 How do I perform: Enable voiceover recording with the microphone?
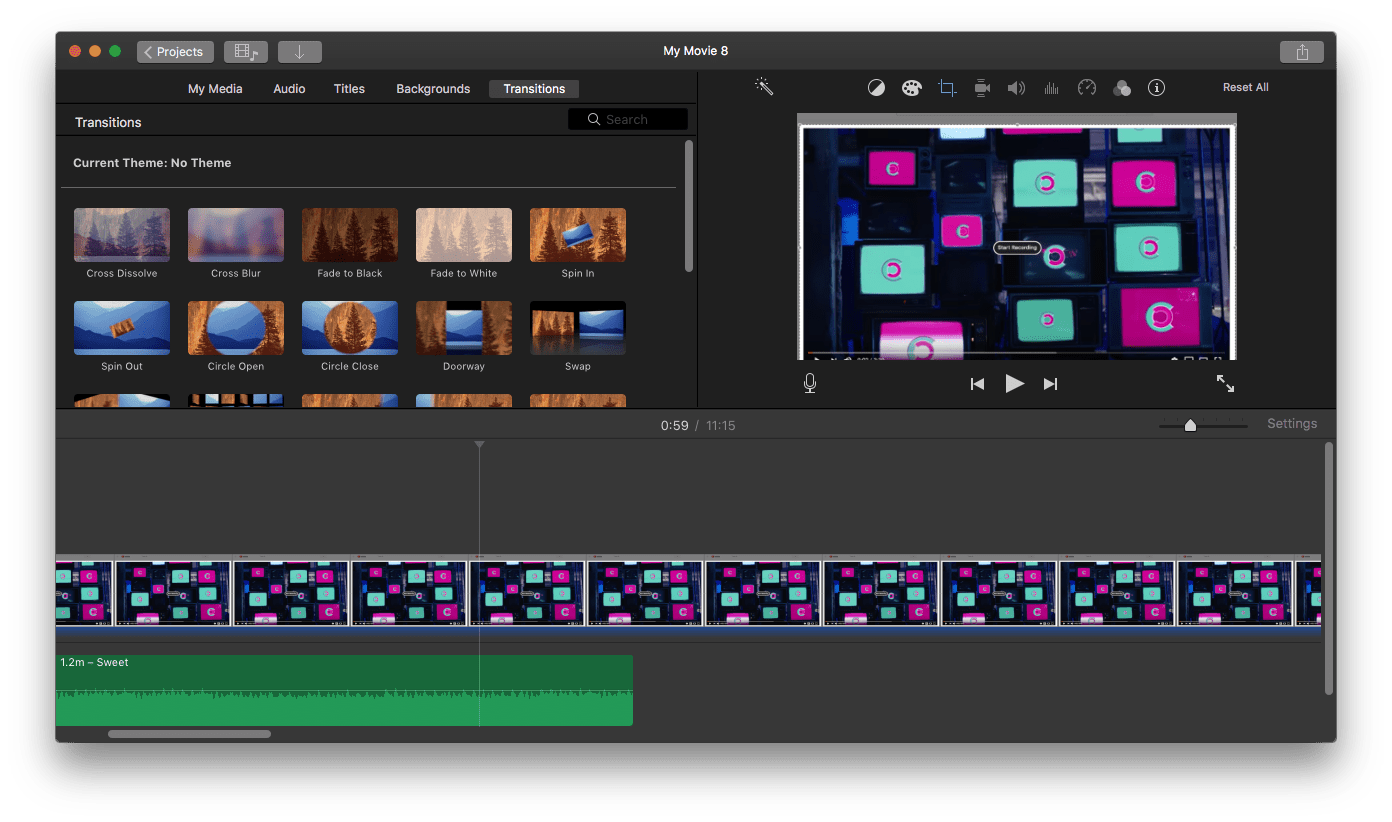tap(810, 383)
